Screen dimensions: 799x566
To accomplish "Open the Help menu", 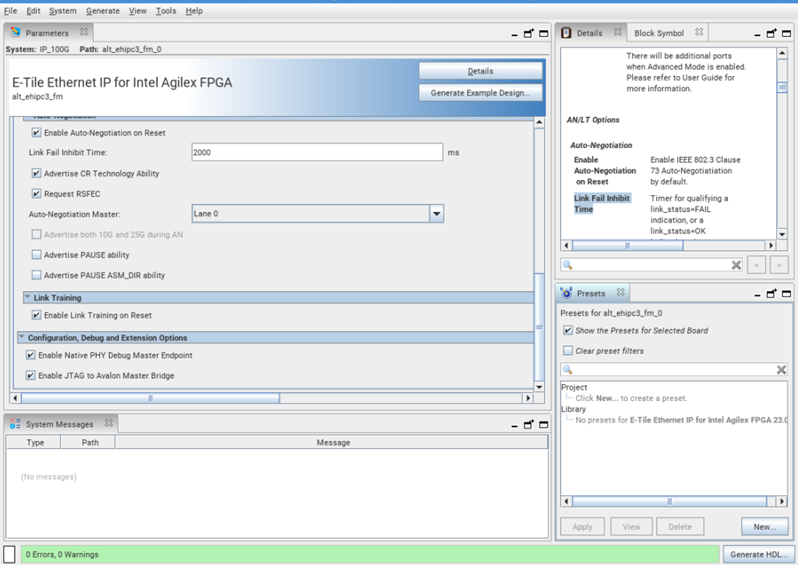I will [194, 11].
